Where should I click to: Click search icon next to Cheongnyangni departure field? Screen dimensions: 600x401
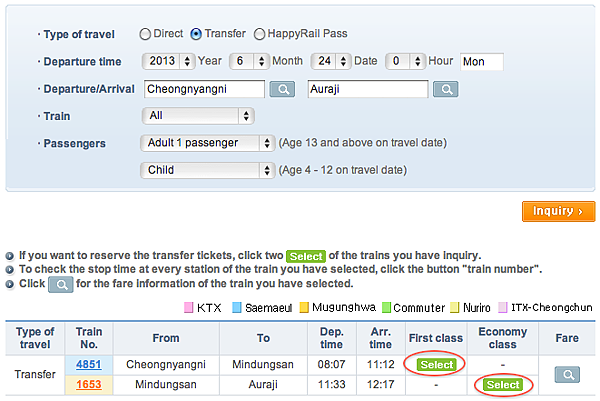click(x=282, y=89)
